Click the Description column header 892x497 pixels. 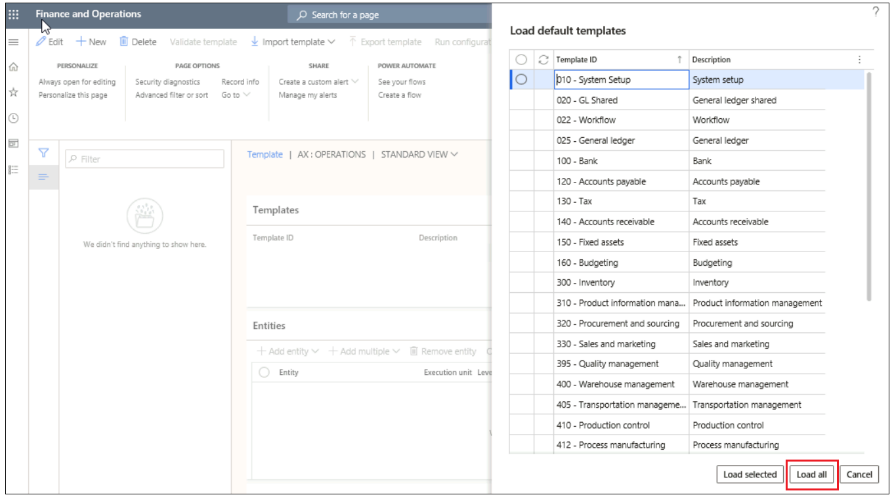tap(711, 59)
